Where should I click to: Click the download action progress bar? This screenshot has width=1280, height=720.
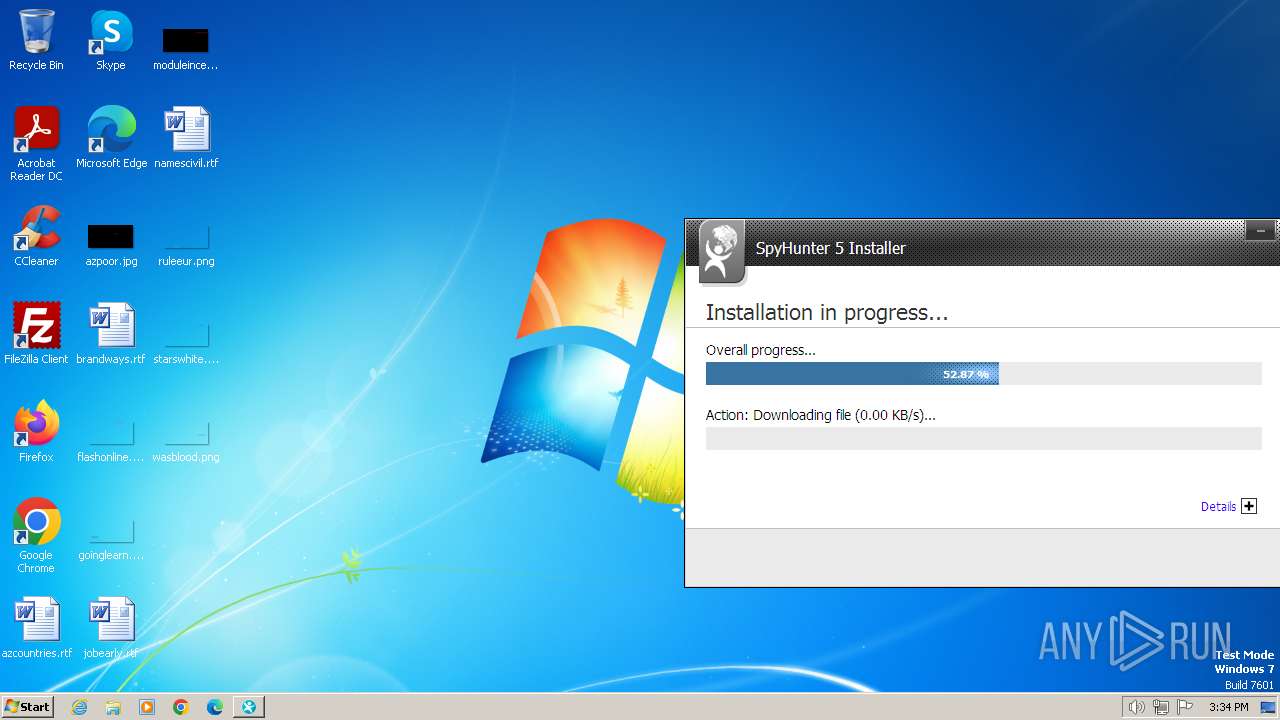[x=984, y=438]
